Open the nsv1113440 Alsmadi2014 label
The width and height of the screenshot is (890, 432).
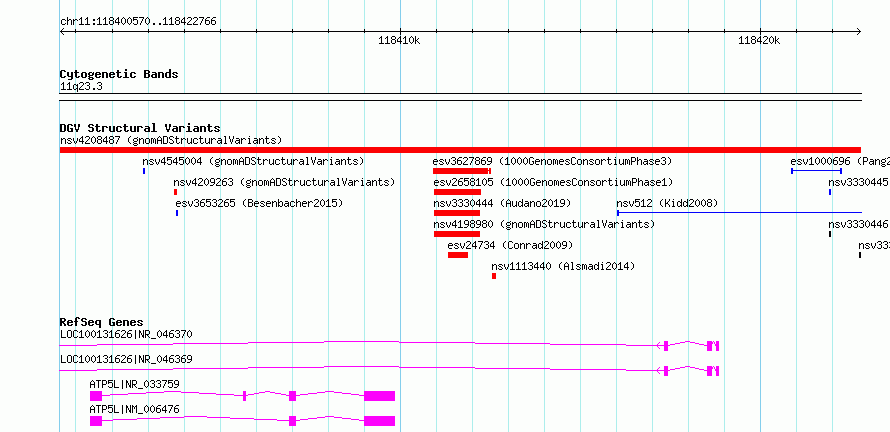pyautogui.click(x=563, y=266)
